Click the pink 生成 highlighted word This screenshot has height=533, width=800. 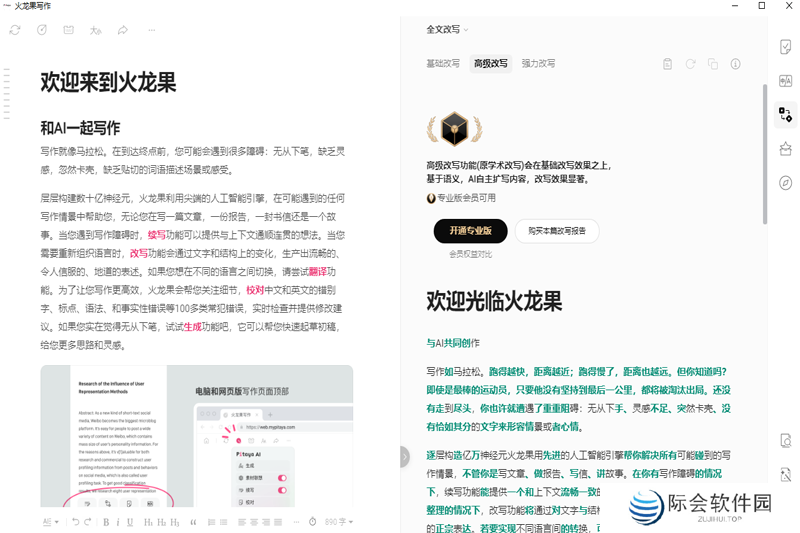pos(192,327)
